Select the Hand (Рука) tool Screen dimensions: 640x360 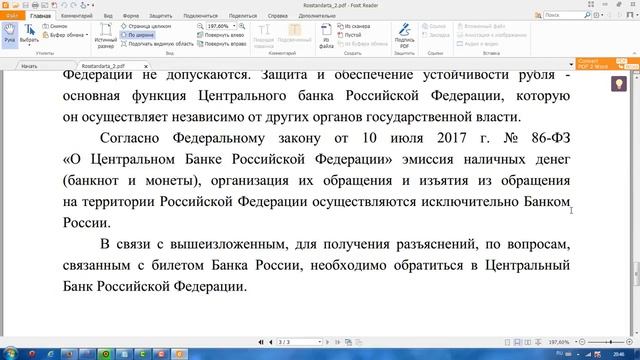point(9,35)
